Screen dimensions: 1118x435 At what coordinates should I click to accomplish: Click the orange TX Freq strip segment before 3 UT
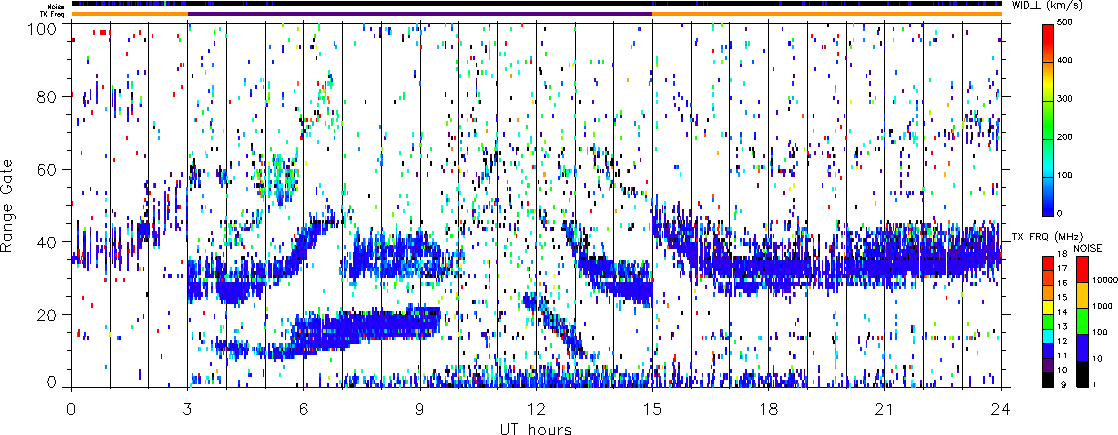pyautogui.click(x=130, y=14)
